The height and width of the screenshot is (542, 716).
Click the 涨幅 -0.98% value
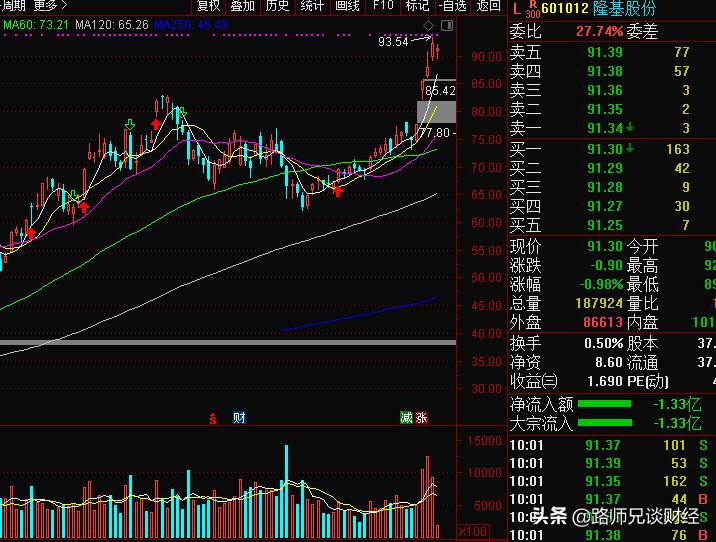coord(601,284)
